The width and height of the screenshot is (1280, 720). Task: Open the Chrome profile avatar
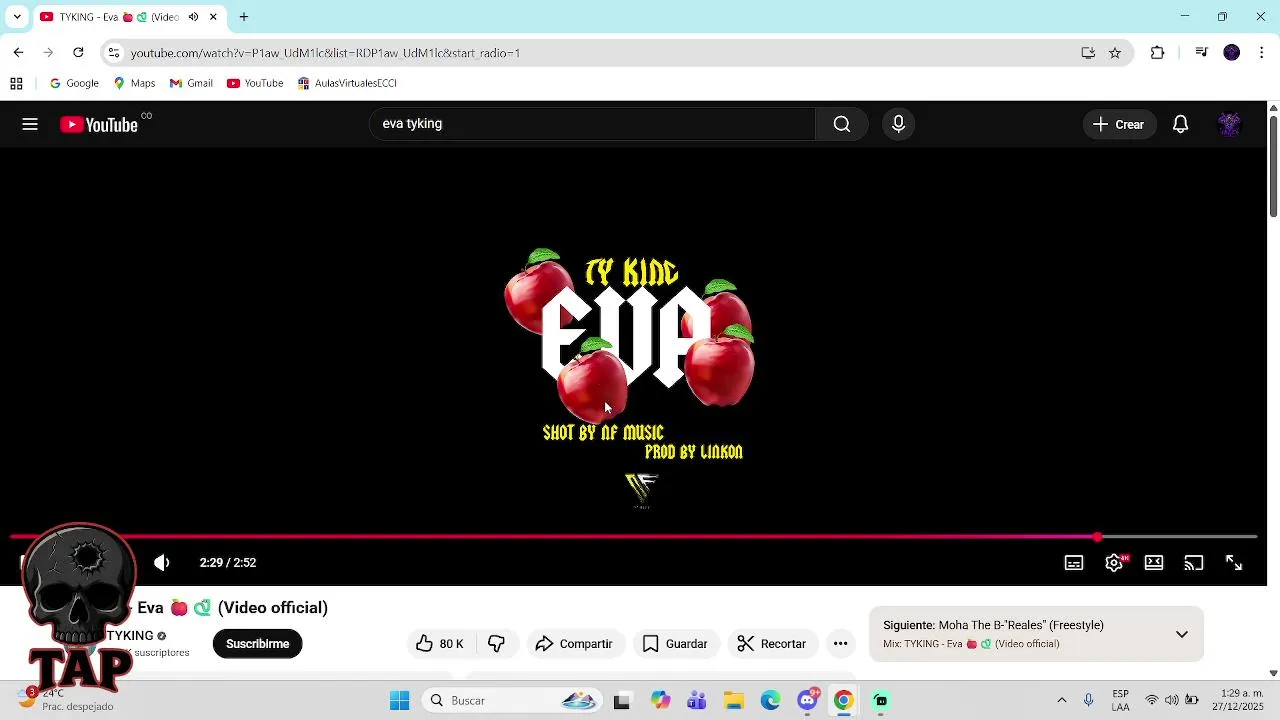1232,53
